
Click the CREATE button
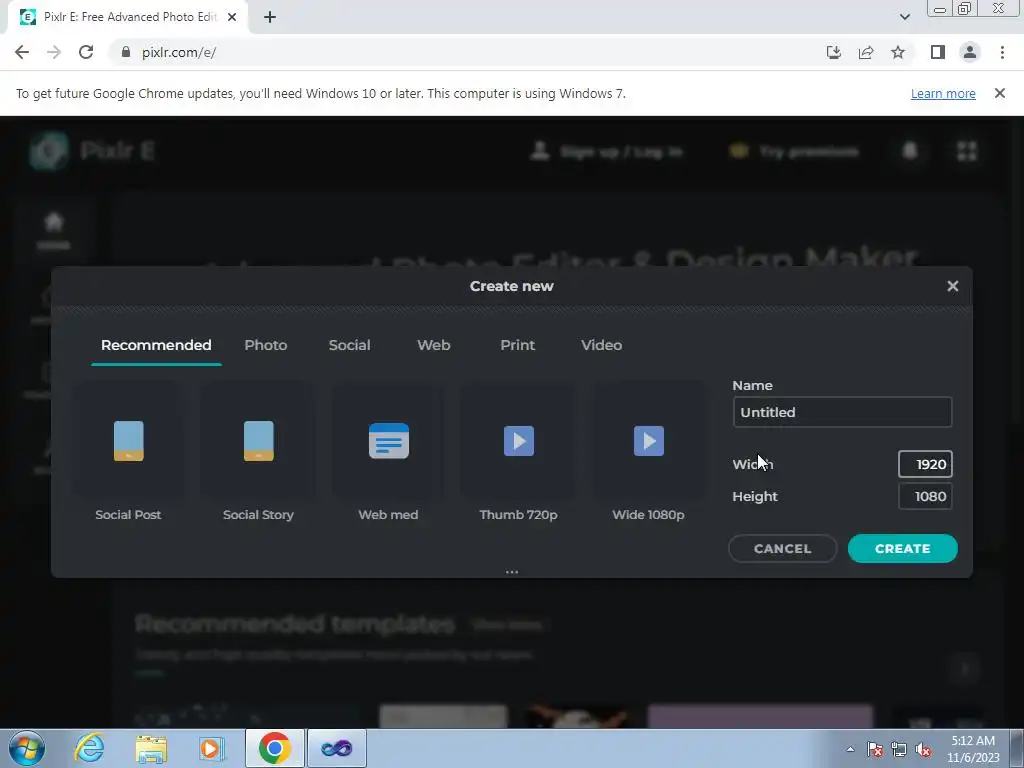[903, 549]
